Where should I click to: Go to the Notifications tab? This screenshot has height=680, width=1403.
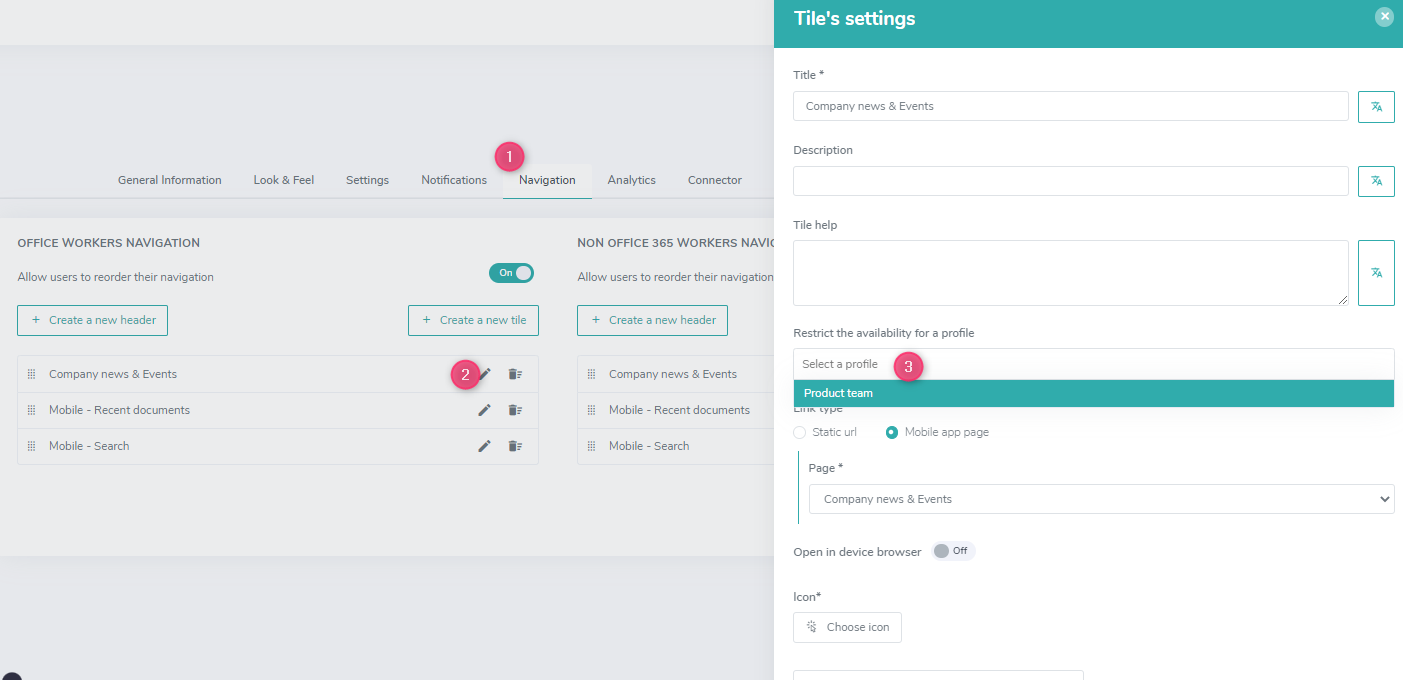[x=454, y=180]
